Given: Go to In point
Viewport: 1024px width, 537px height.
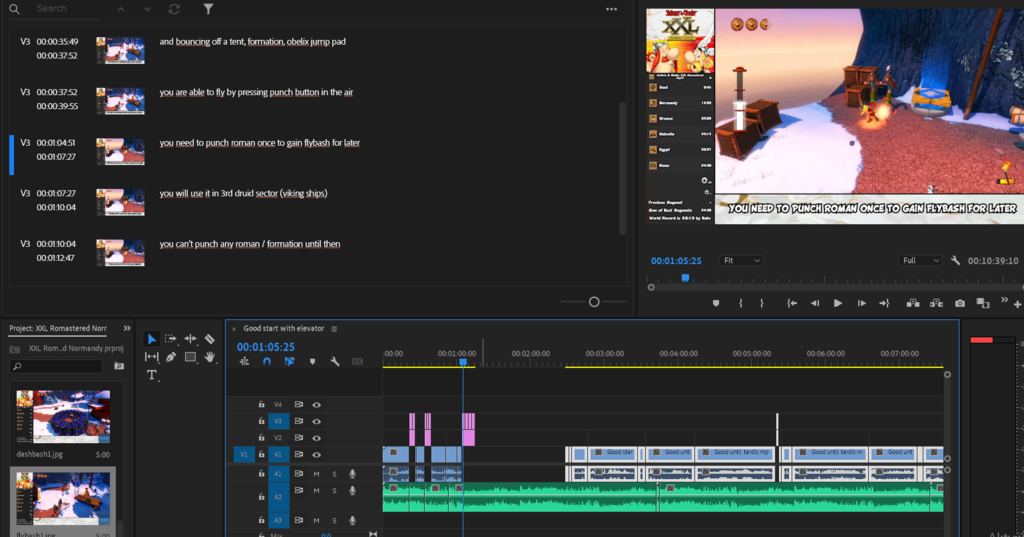Looking at the screenshot, I should 792,303.
